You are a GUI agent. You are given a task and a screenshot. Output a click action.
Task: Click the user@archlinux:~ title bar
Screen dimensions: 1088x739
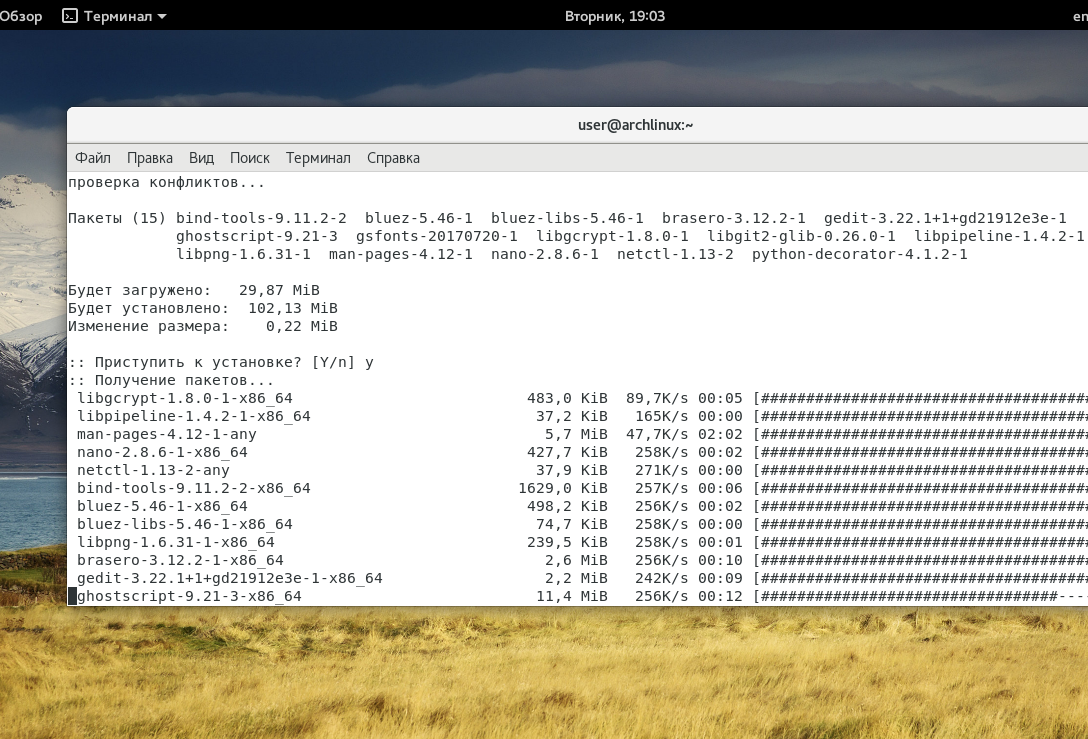coord(634,125)
